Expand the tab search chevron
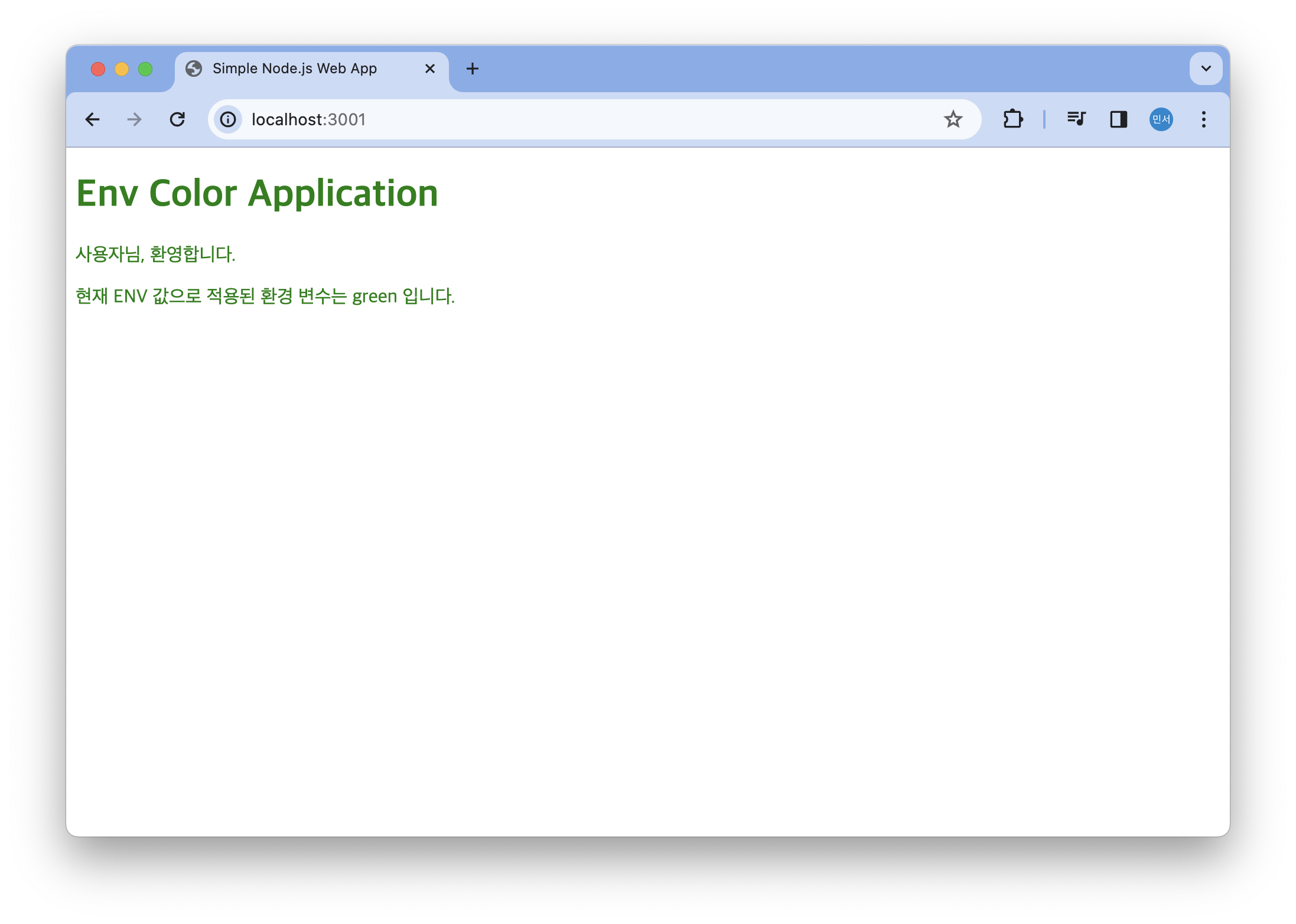The image size is (1296, 924). (1206, 69)
